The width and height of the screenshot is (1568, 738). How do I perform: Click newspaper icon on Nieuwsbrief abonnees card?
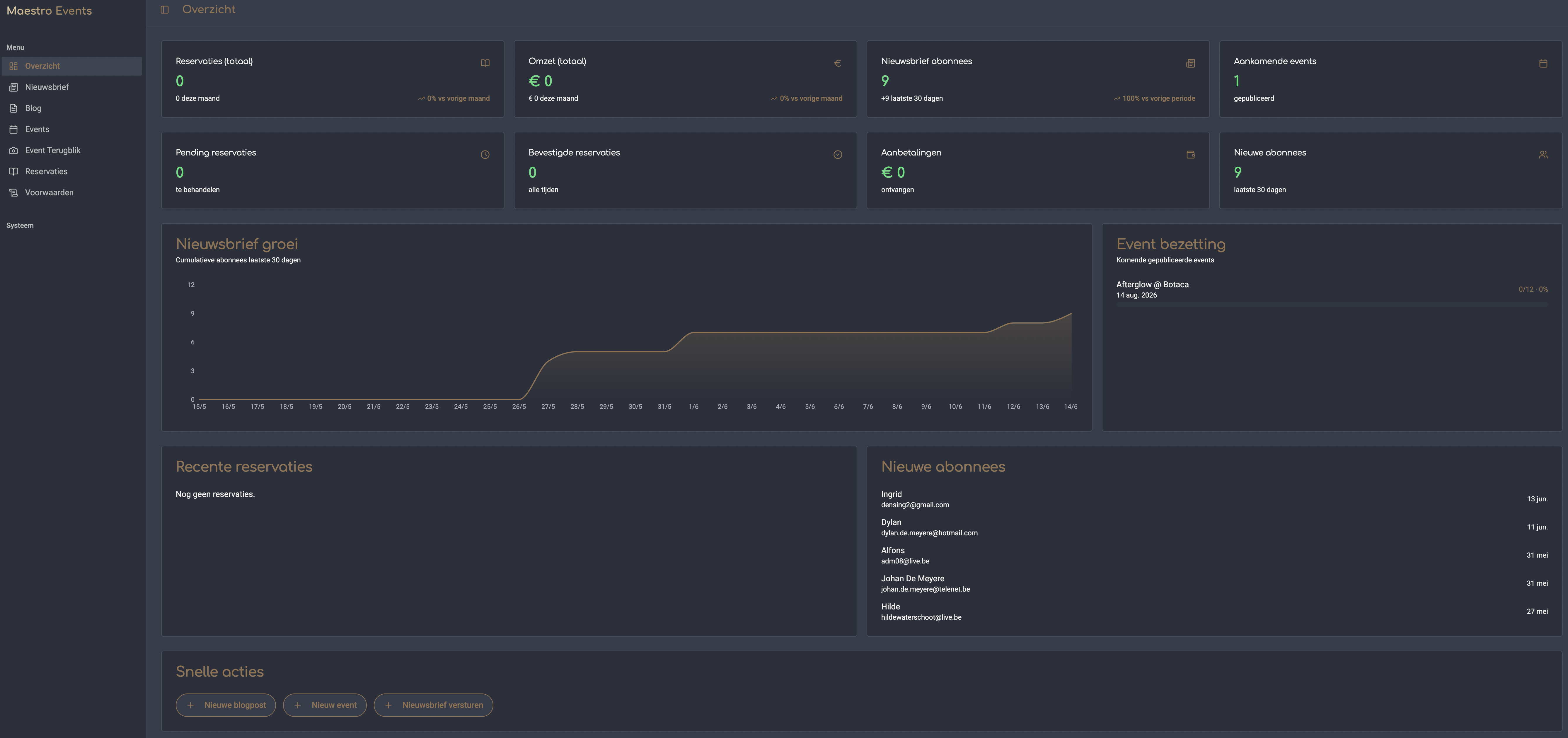(x=1191, y=63)
